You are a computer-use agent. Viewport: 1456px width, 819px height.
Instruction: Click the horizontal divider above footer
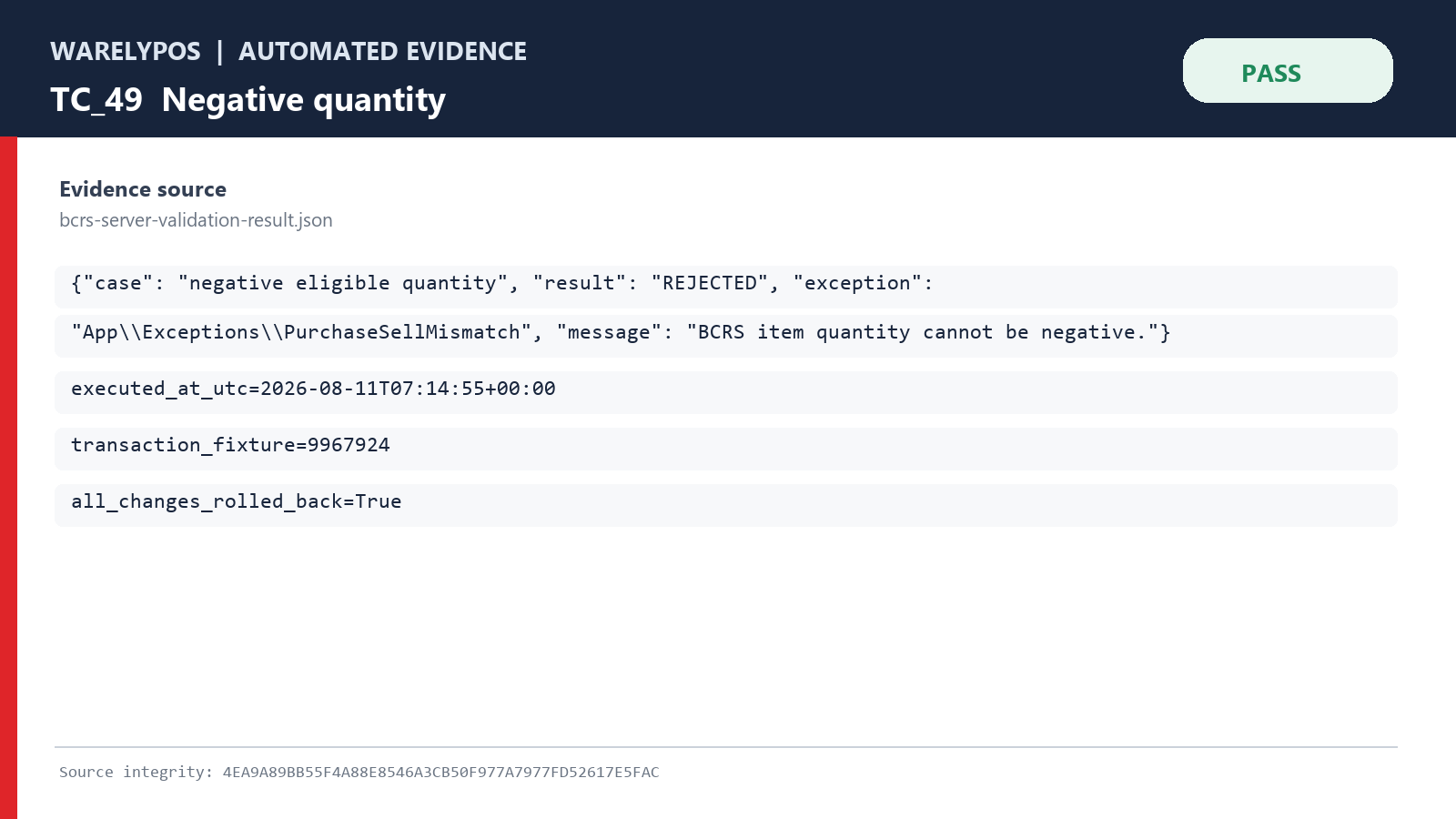click(x=726, y=747)
